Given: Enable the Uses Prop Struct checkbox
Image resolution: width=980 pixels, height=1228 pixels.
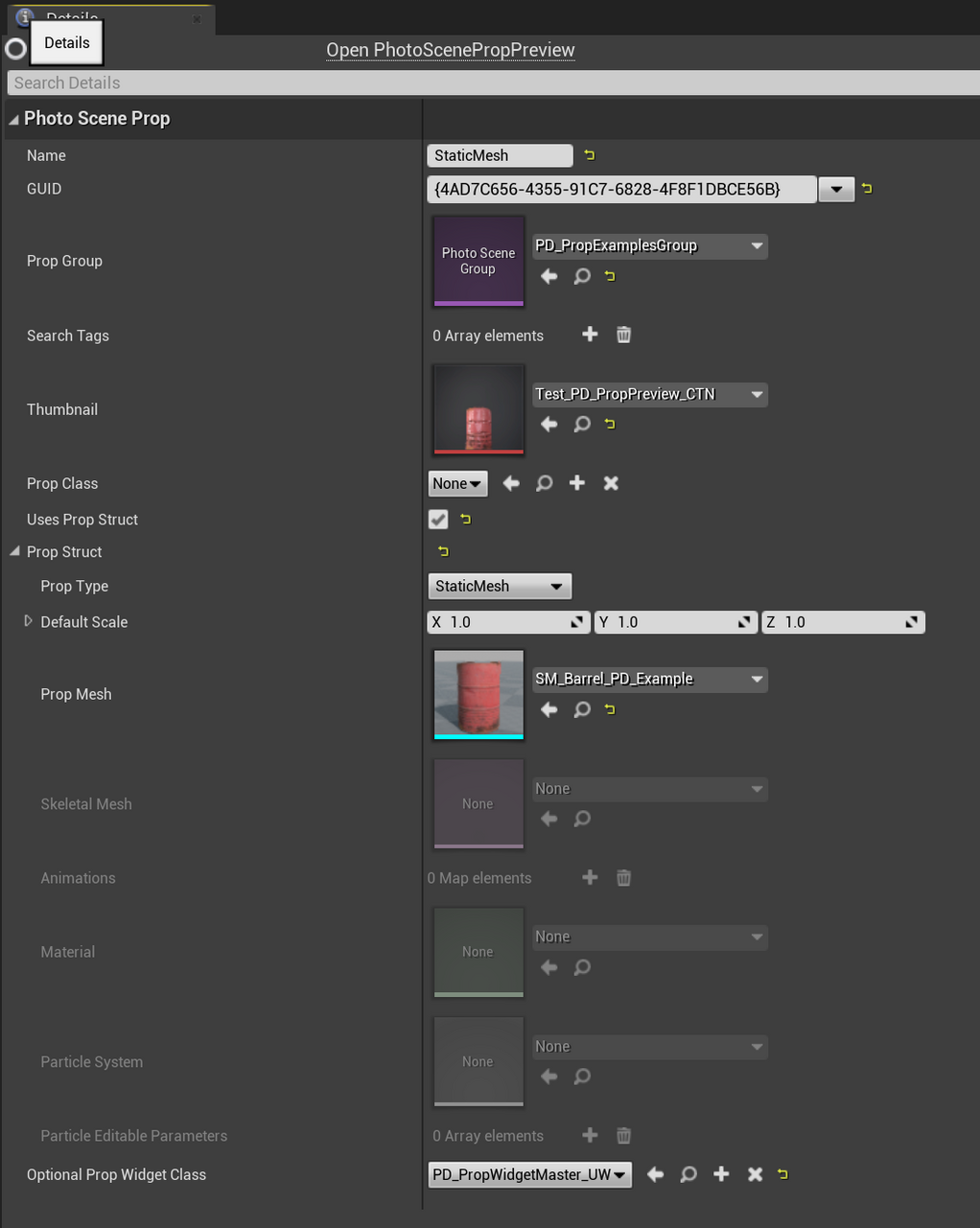Looking at the screenshot, I should 437,519.
